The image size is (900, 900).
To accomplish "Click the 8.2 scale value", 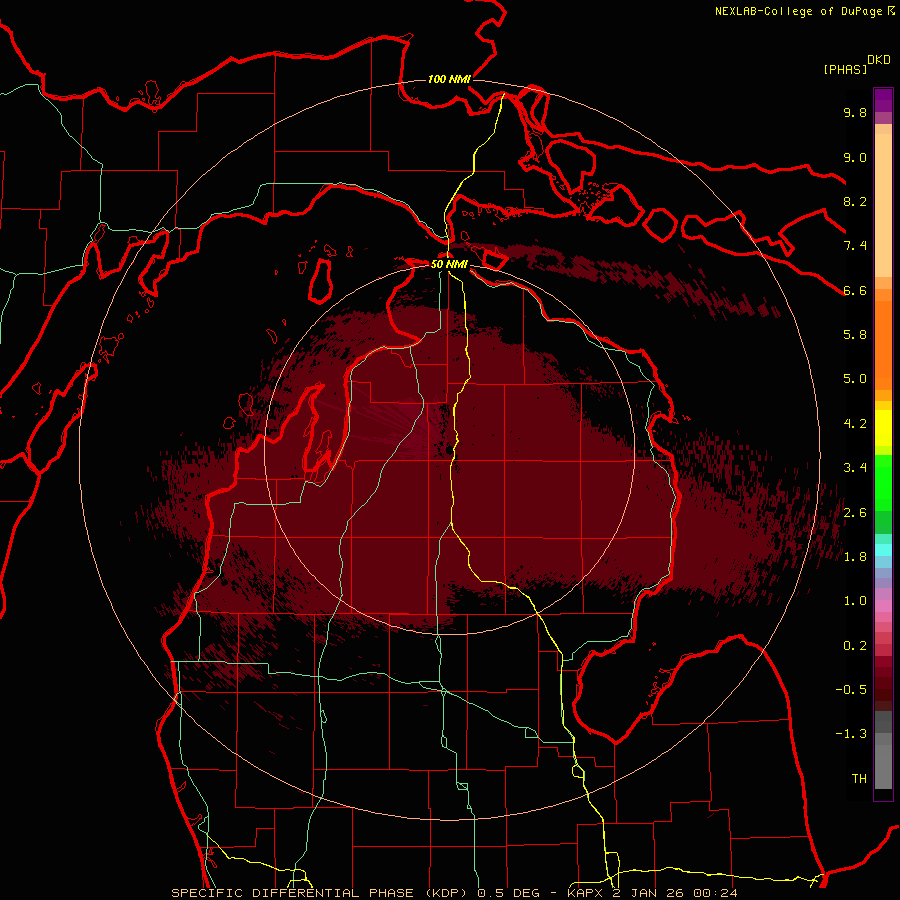I will pos(855,201).
